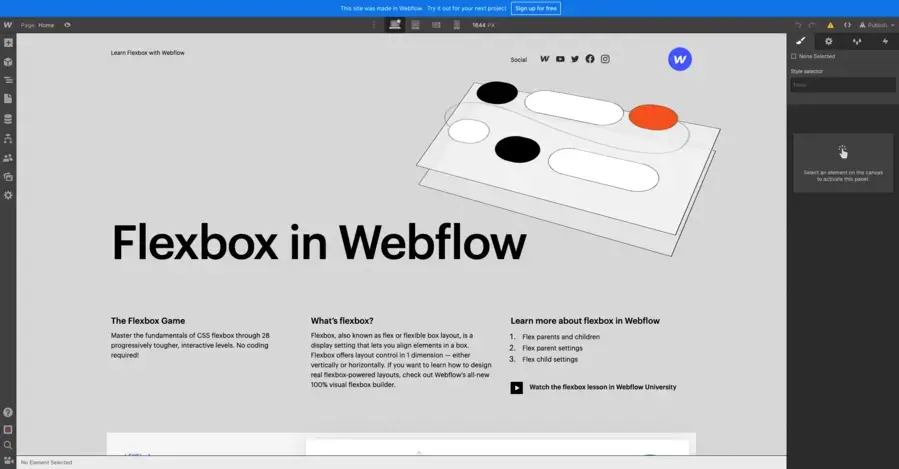Switch to Element Settings gear tab
Screen dimensions: 899x469
828,41
